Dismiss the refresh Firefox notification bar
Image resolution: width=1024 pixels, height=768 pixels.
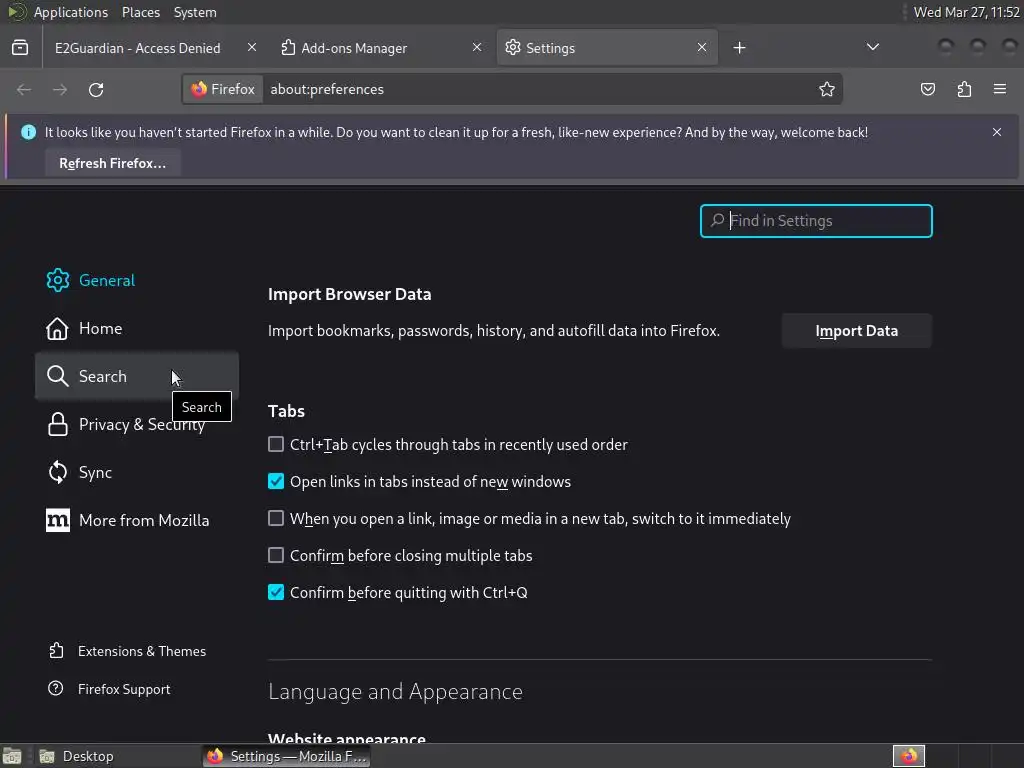coord(997,132)
